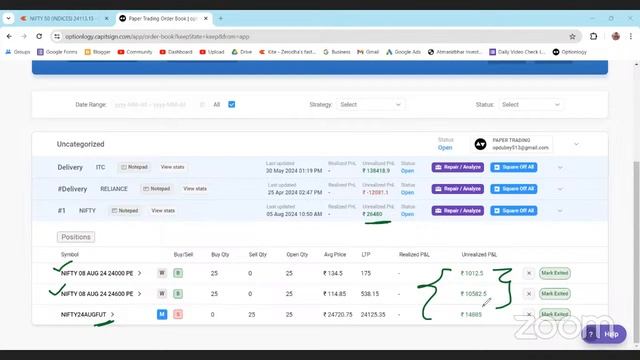The width and height of the screenshot is (640, 360).
Task: Click W badge on 24000 PE row
Action: (x=162, y=273)
